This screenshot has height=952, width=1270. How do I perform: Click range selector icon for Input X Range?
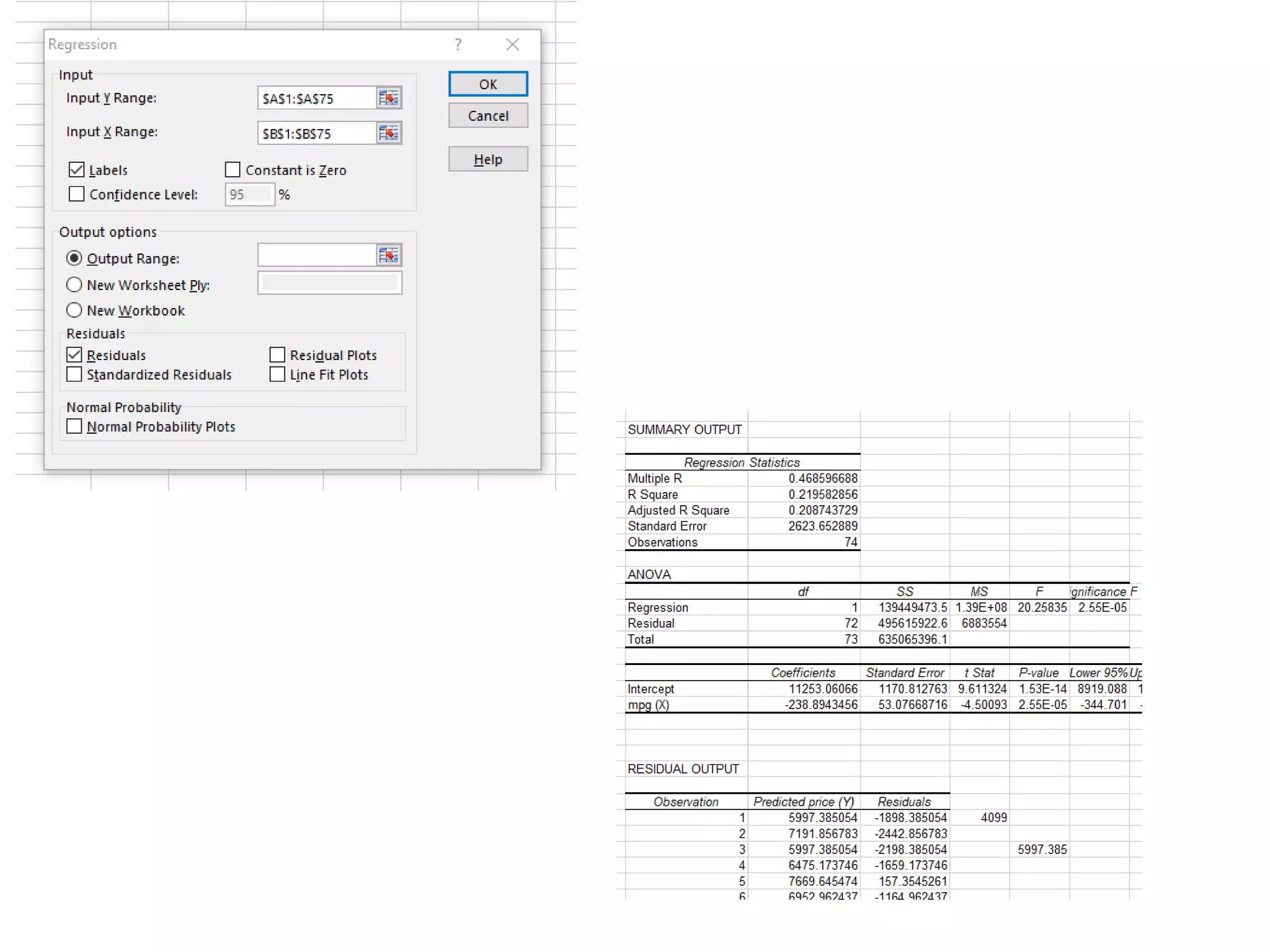click(389, 133)
